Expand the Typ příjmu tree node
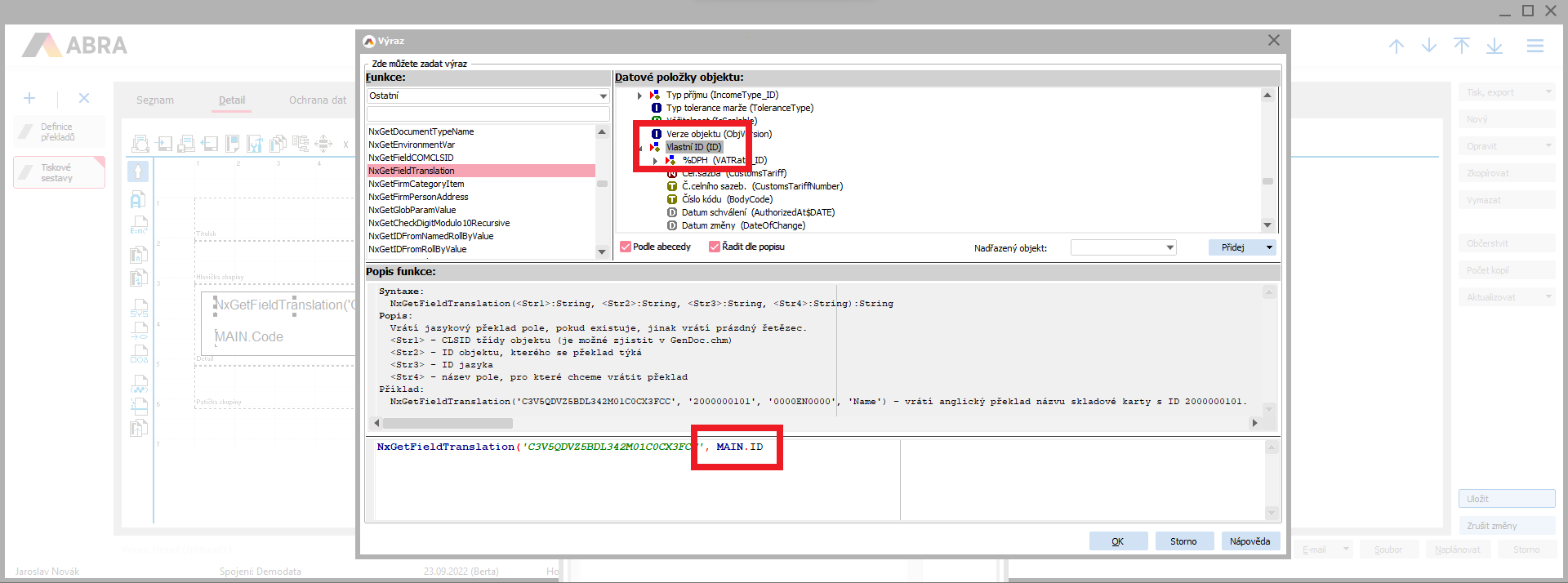The image size is (1568, 583). pyautogui.click(x=639, y=96)
